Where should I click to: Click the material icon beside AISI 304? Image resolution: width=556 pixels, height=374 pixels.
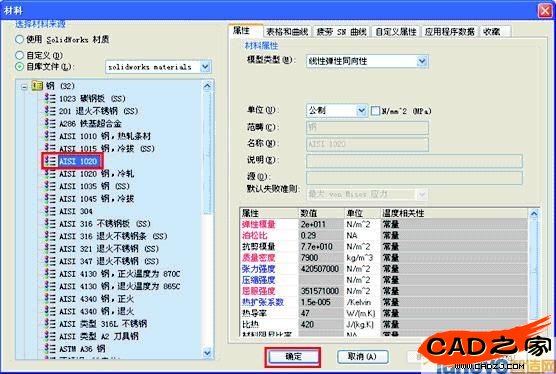(x=50, y=211)
